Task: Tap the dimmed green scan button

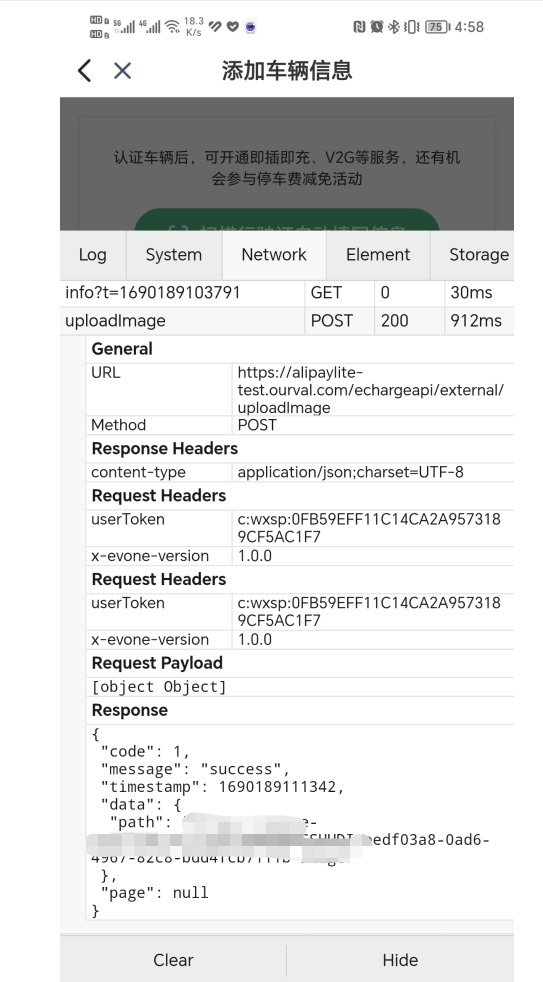Action: [x=287, y=220]
